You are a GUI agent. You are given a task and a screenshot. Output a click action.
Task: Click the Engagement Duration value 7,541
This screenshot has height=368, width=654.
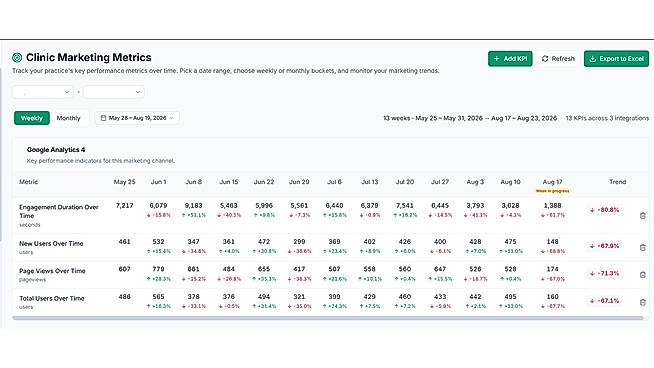pyautogui.click(x=405, y=206)
